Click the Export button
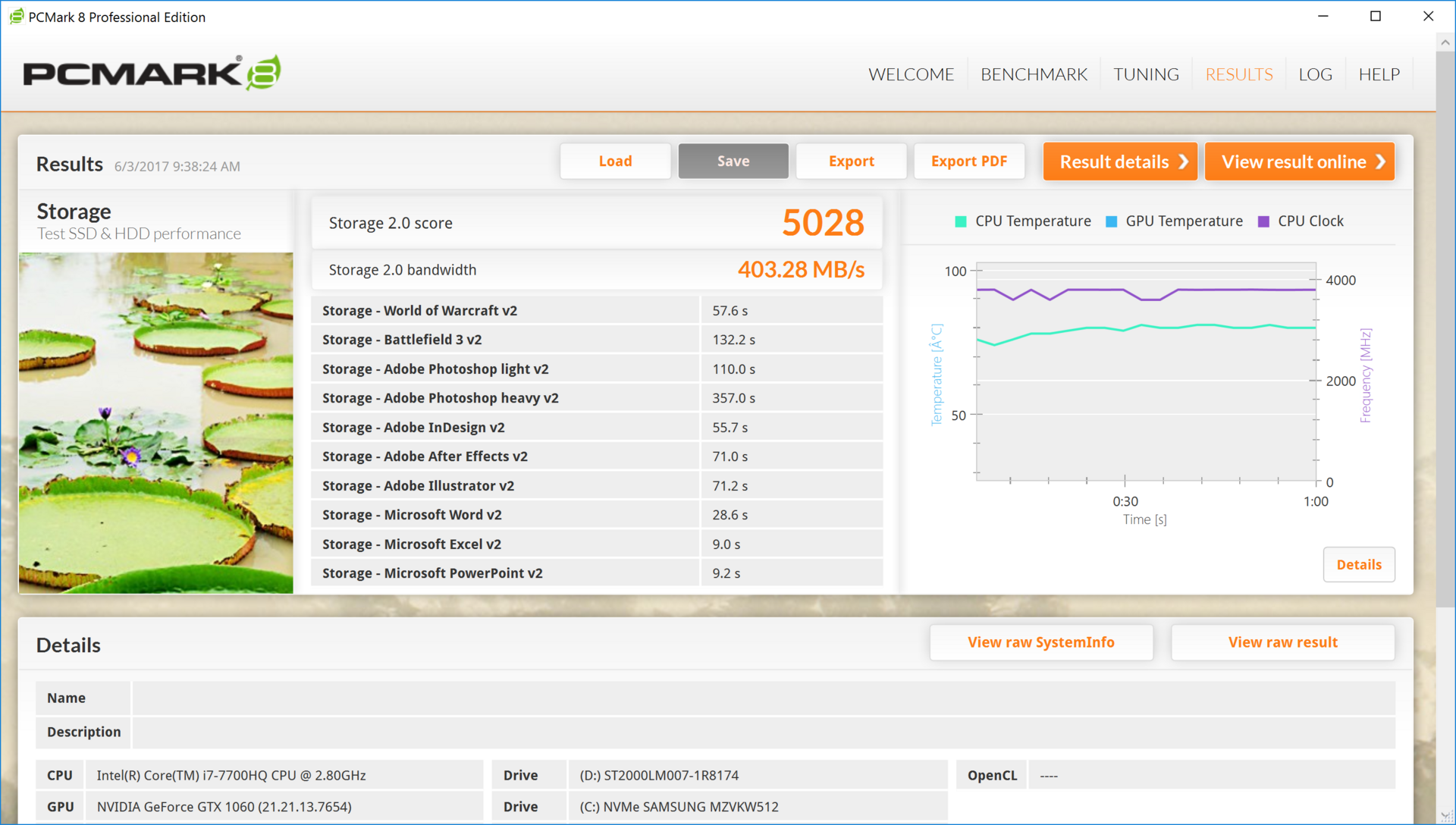1456x825 pixels. pos(851,161)
